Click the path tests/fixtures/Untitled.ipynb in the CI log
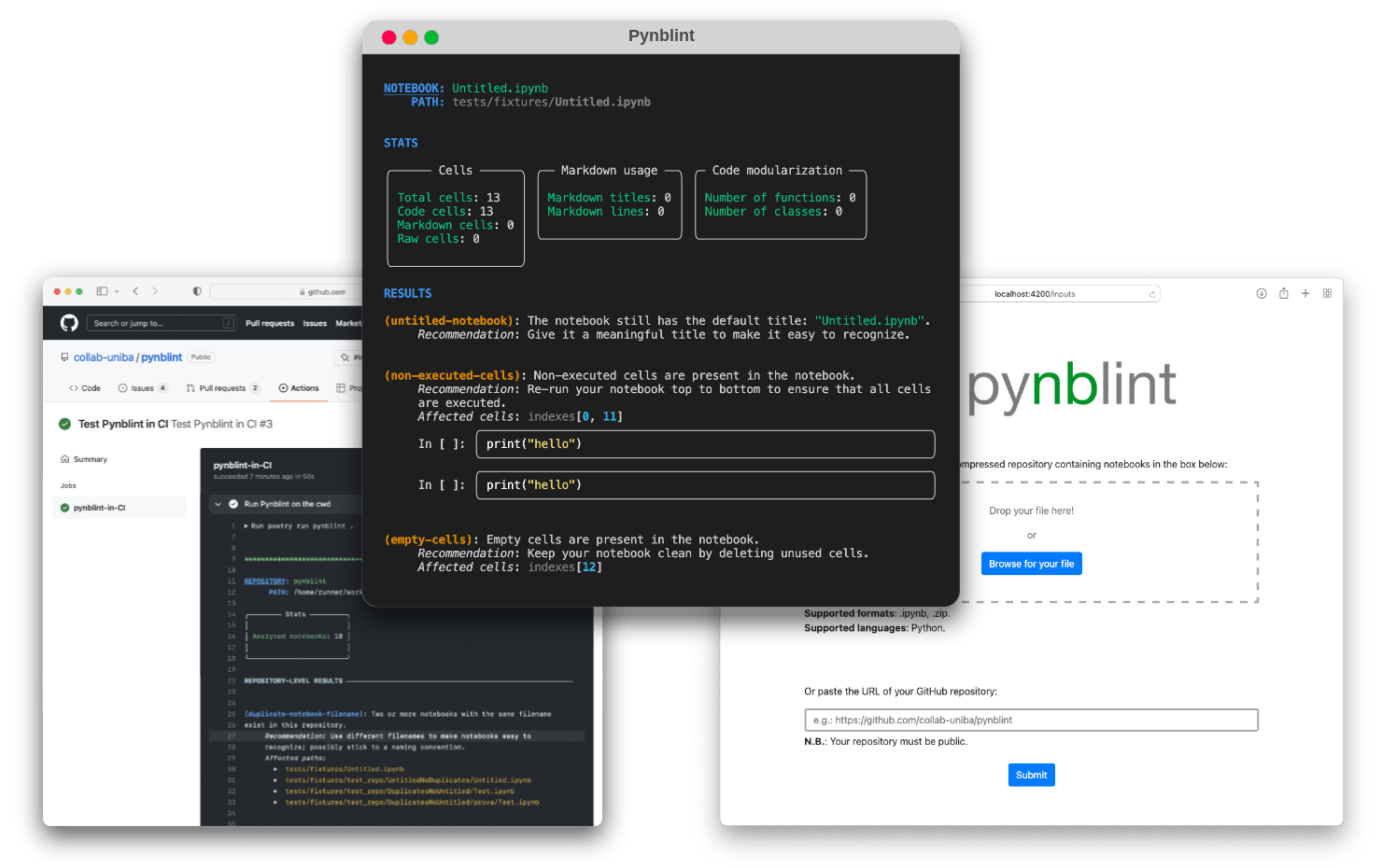 [x=345, y=769]
